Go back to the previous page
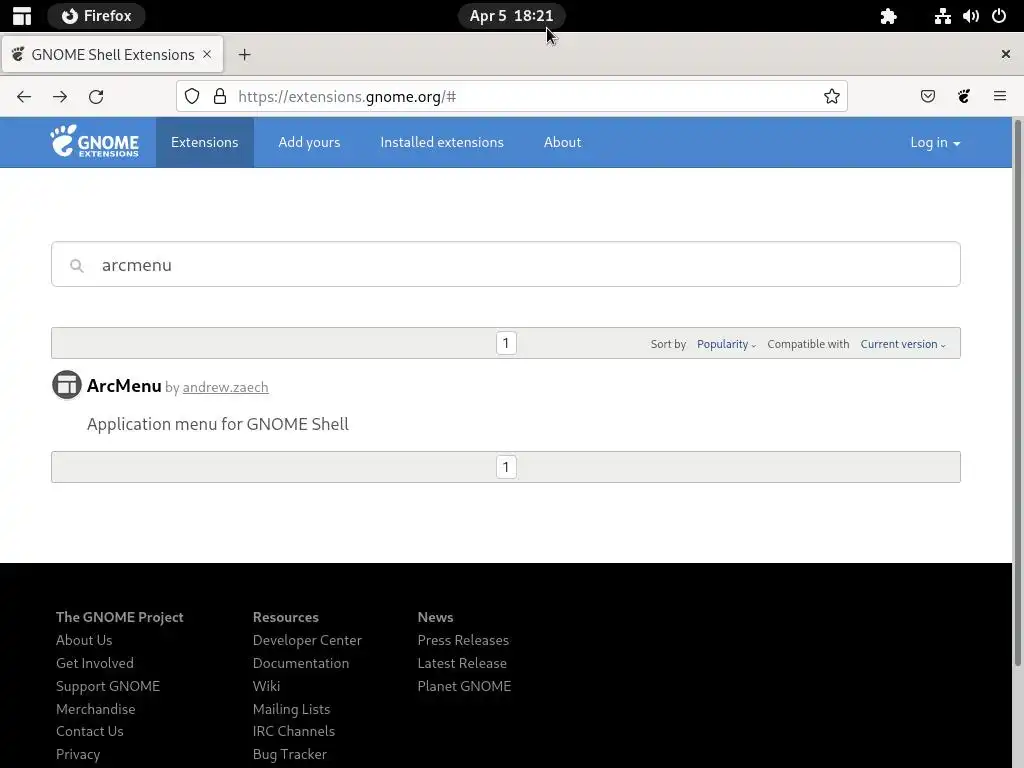The width and height of the screenshot is (1024, 768). click(24, 97)
